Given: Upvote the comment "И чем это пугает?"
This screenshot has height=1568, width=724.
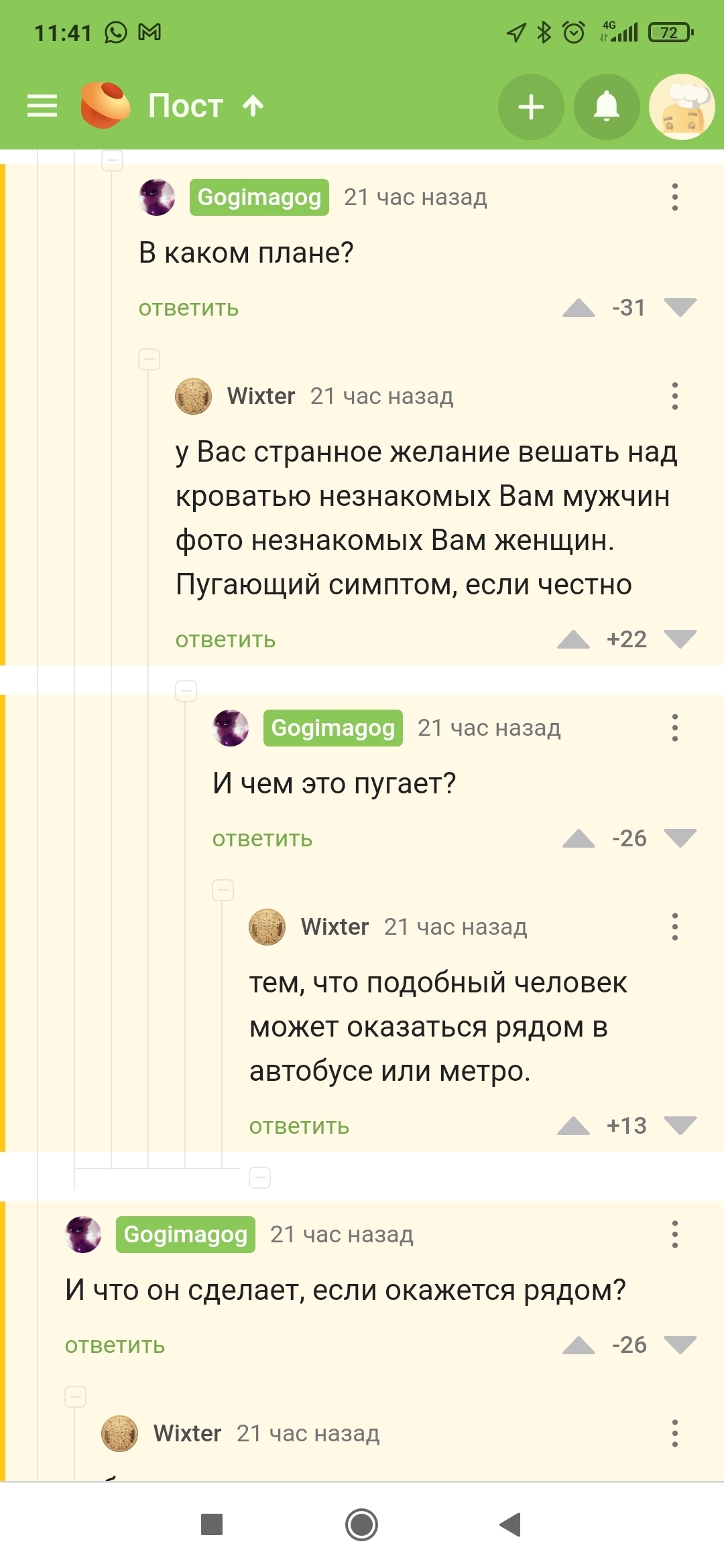Looking at the screenshot, I should [579, 838].
